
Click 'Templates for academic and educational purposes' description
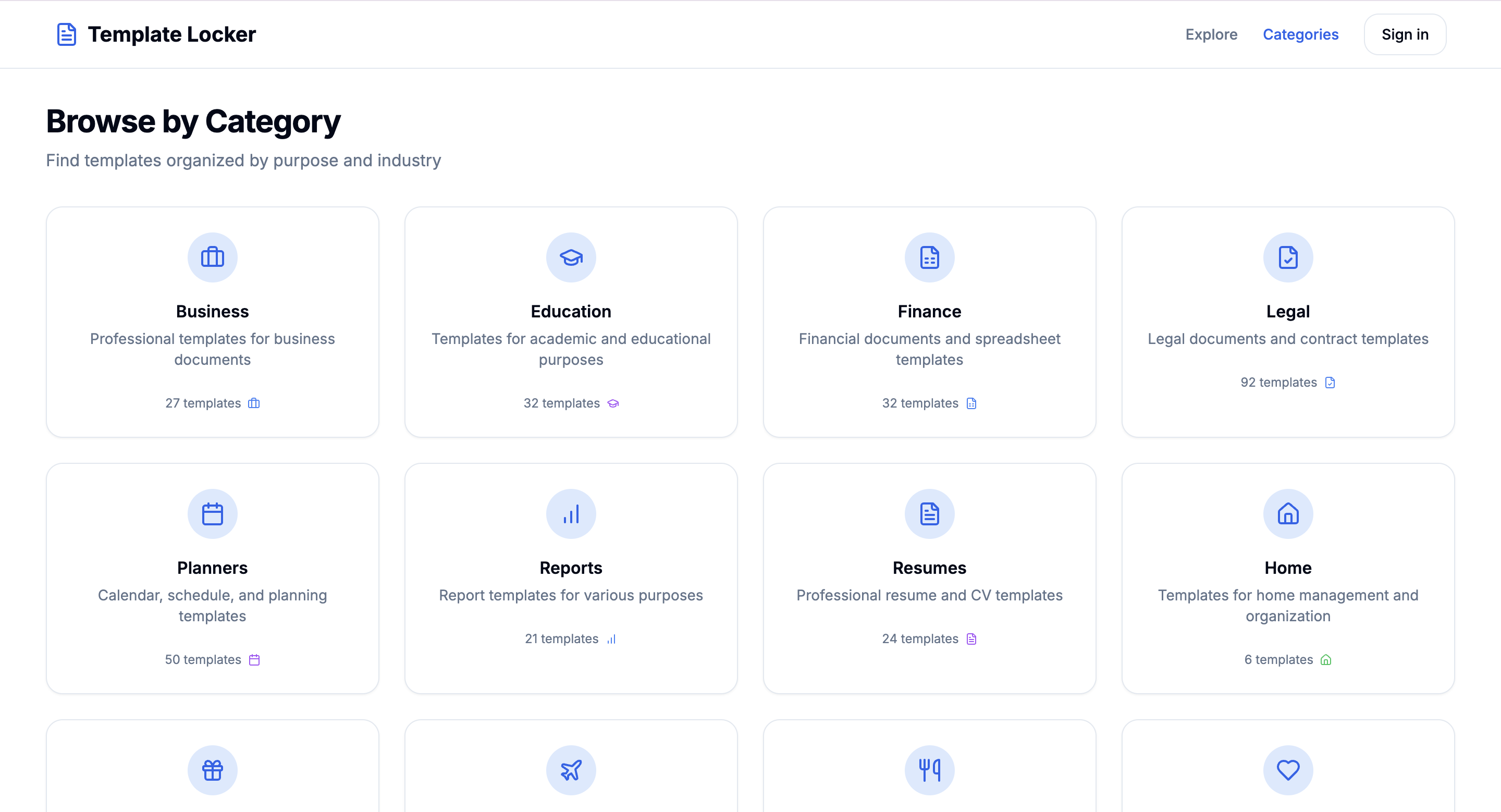(x=571, y=349)
